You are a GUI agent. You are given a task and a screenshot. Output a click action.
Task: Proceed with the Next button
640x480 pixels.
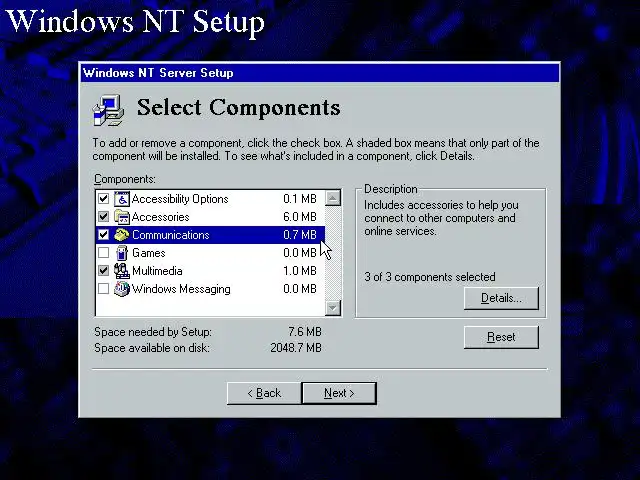339,393
